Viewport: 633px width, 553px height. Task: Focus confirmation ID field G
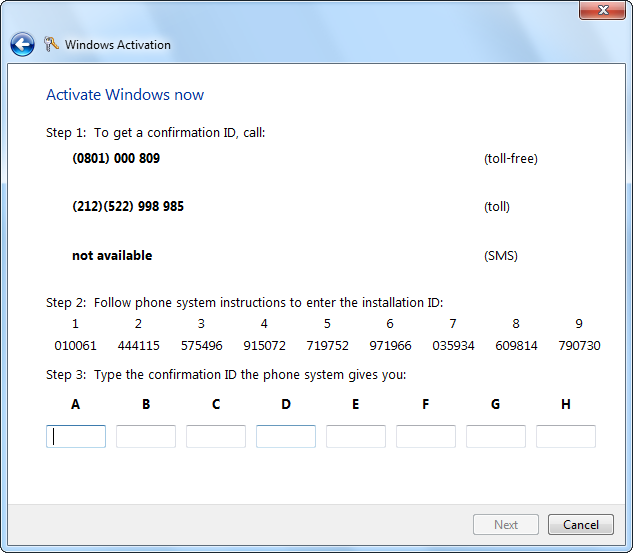point(496,436)
